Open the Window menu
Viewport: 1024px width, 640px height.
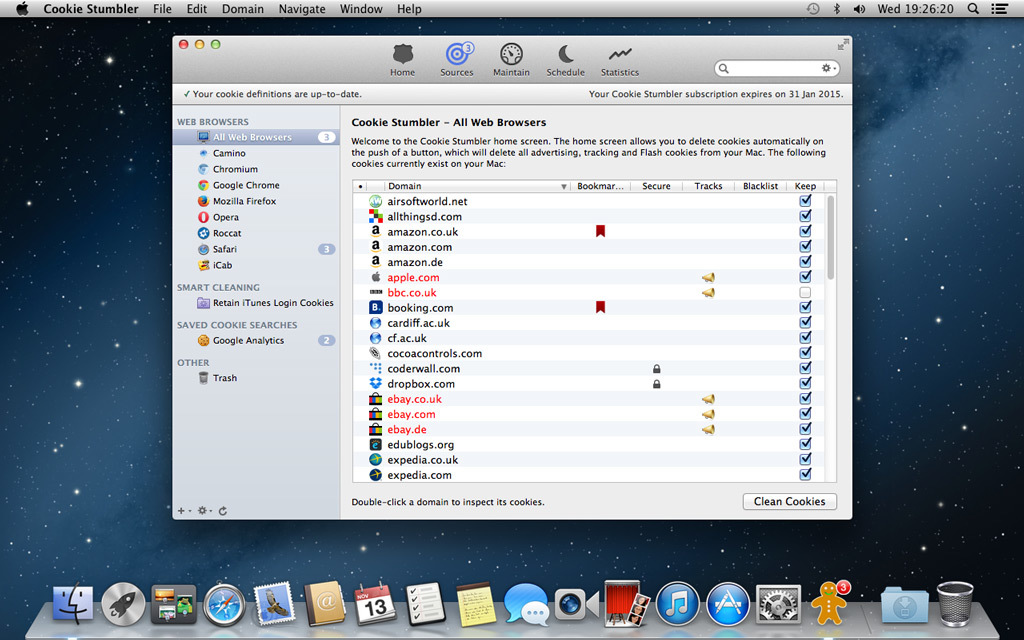361,9
